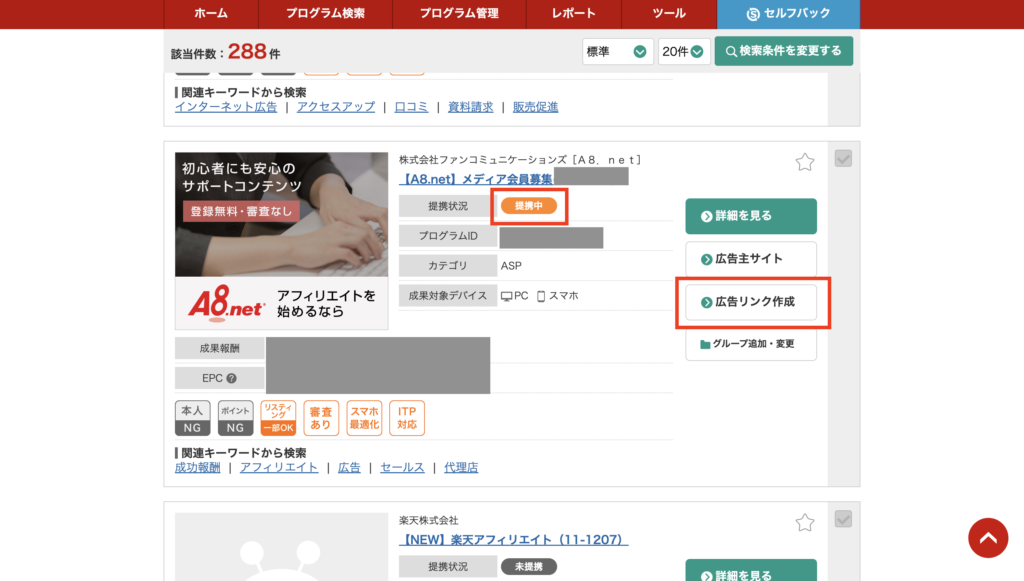The width and height of the screenshot is (1024, 581).
Task: Click the スマホ最適化 badge icon
Action: tap(364, 418)
